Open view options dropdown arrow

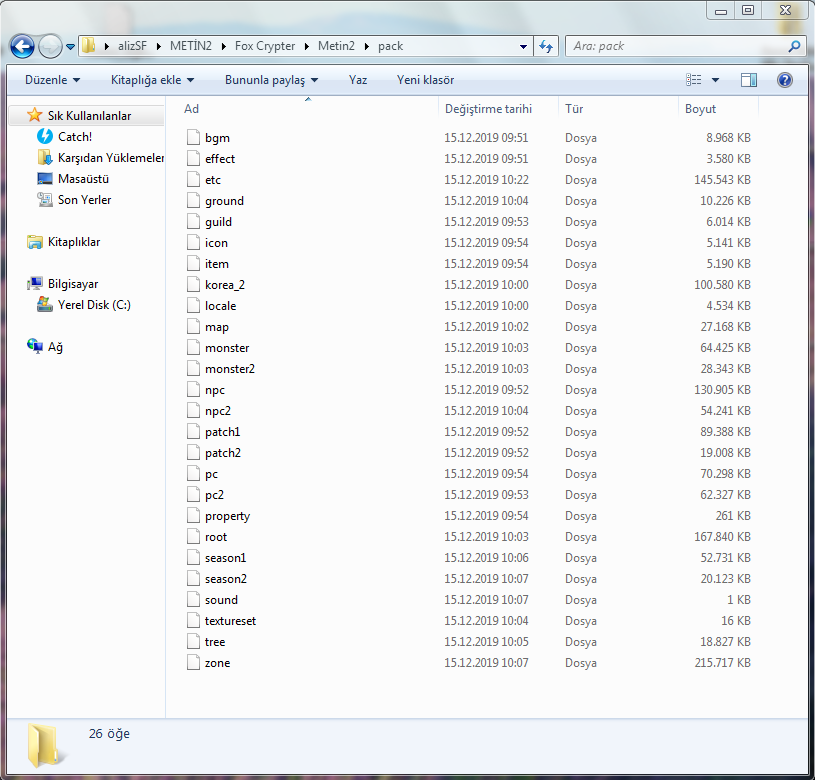[x=715, y=80]
